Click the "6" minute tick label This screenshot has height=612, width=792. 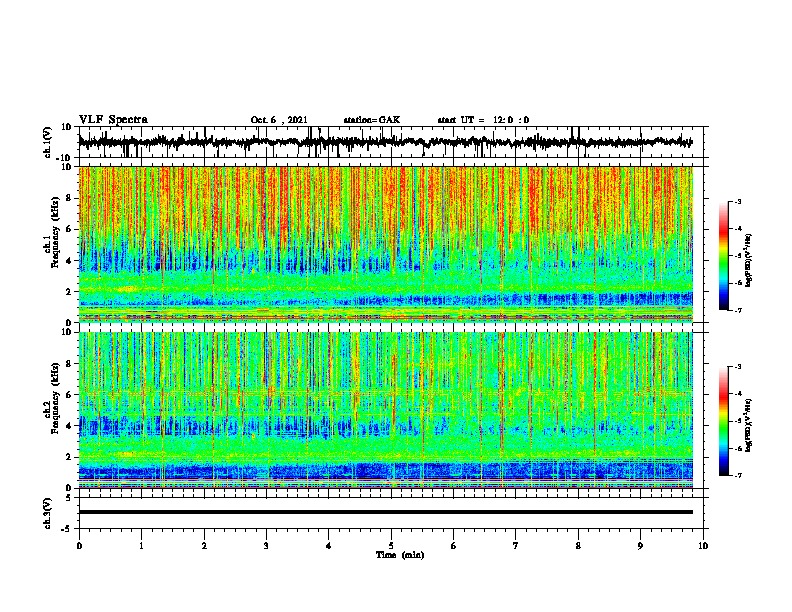click(x=454, y=546)
